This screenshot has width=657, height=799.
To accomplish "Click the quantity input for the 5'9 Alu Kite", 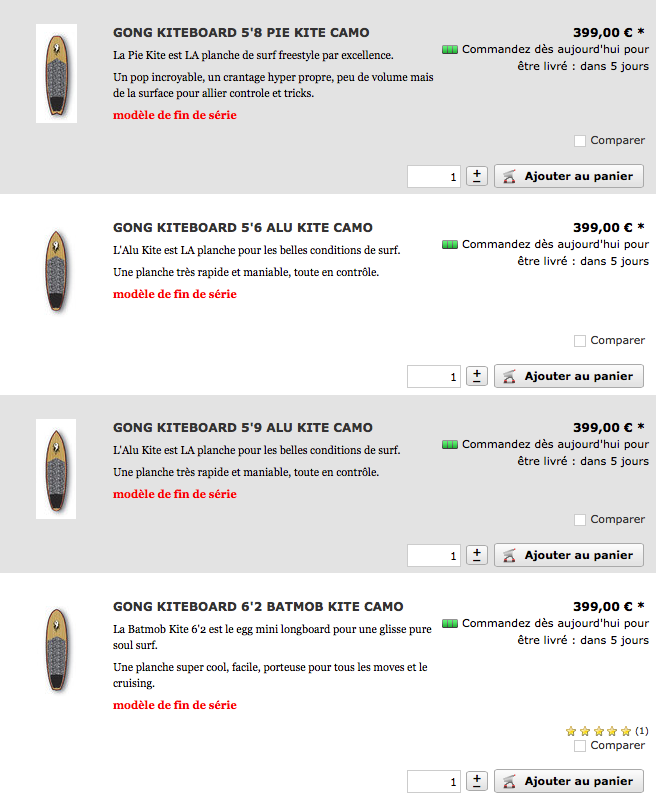I will [434, 555].
